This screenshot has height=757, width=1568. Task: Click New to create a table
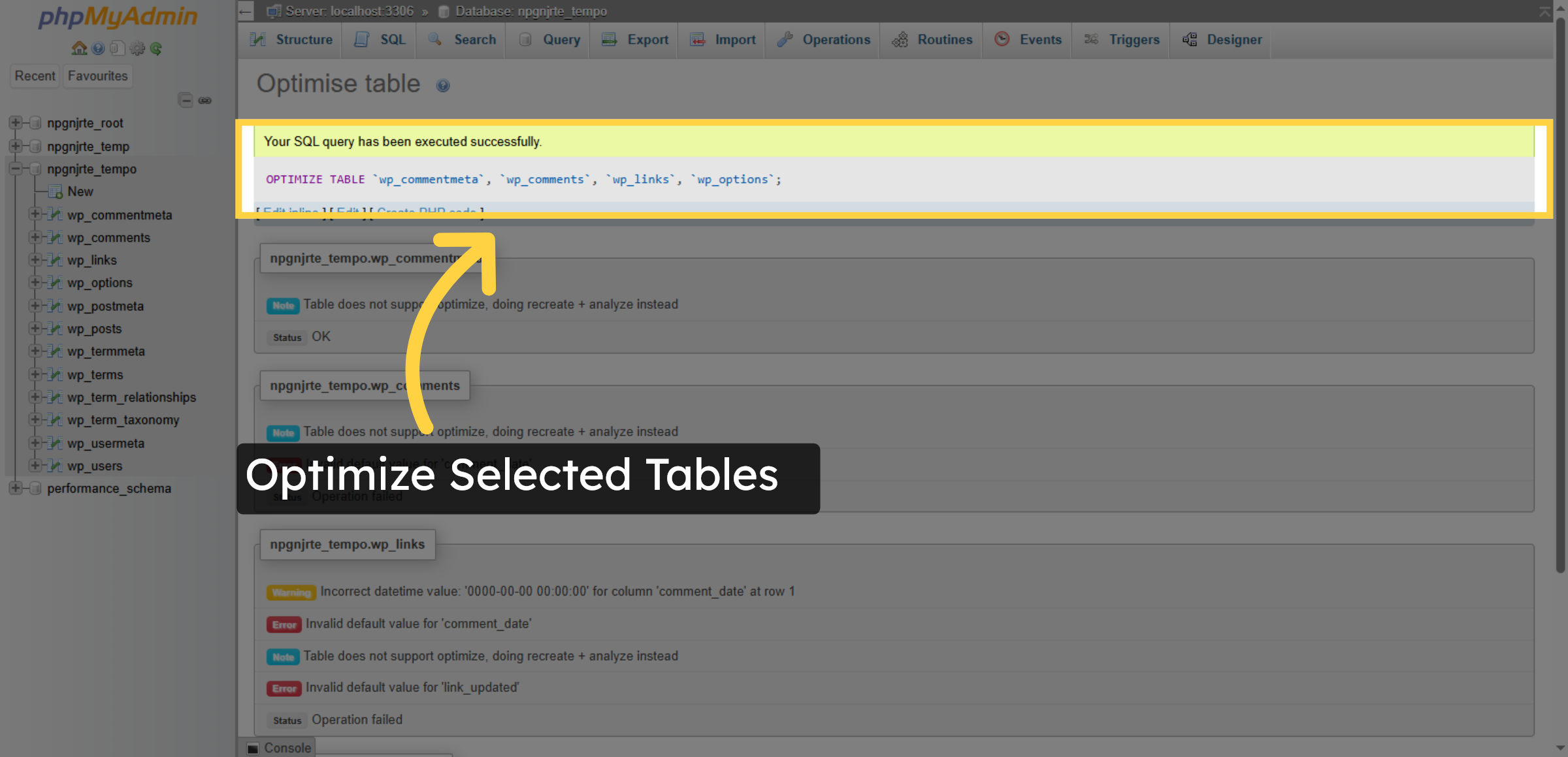(80, 191)
